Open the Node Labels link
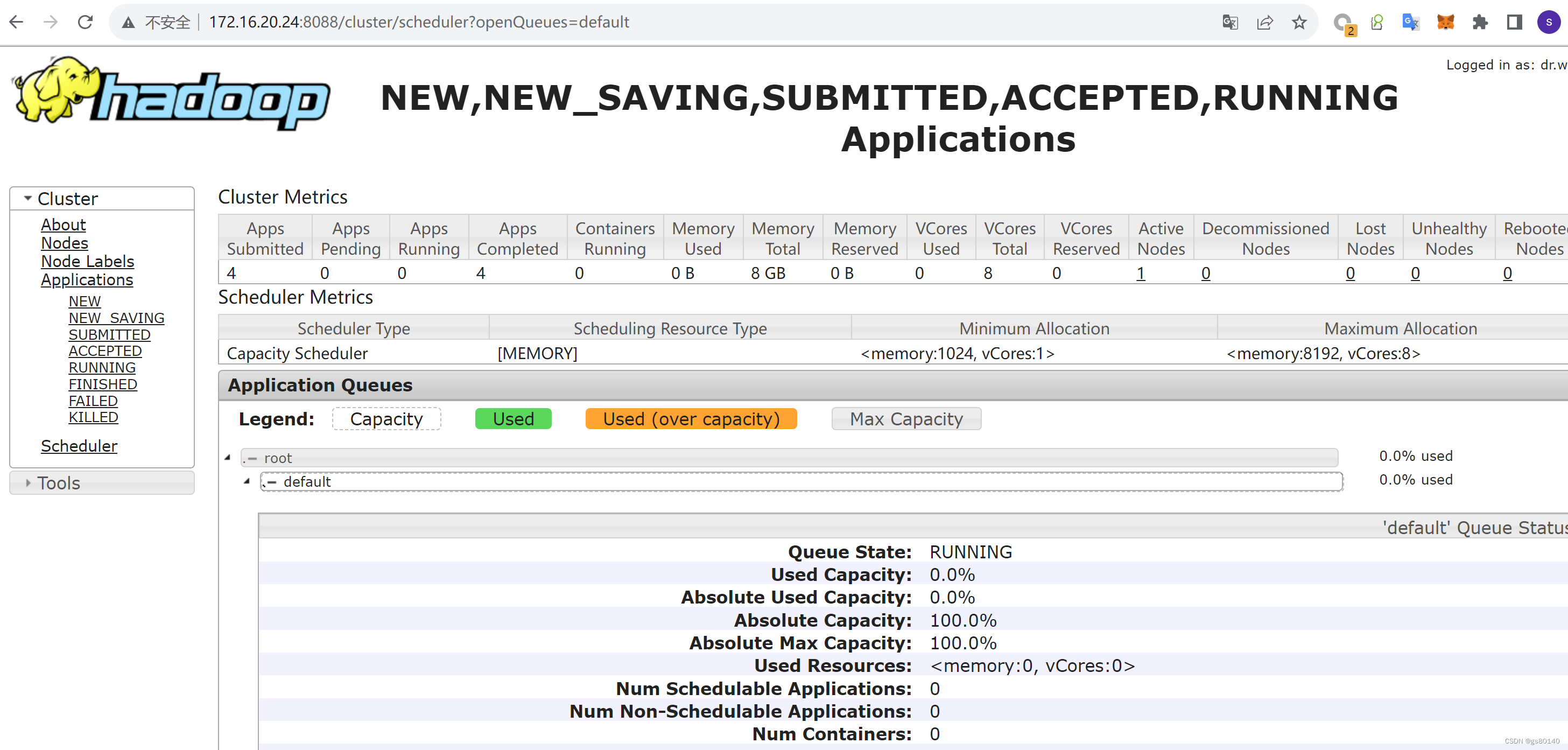 tap(87, 261)
